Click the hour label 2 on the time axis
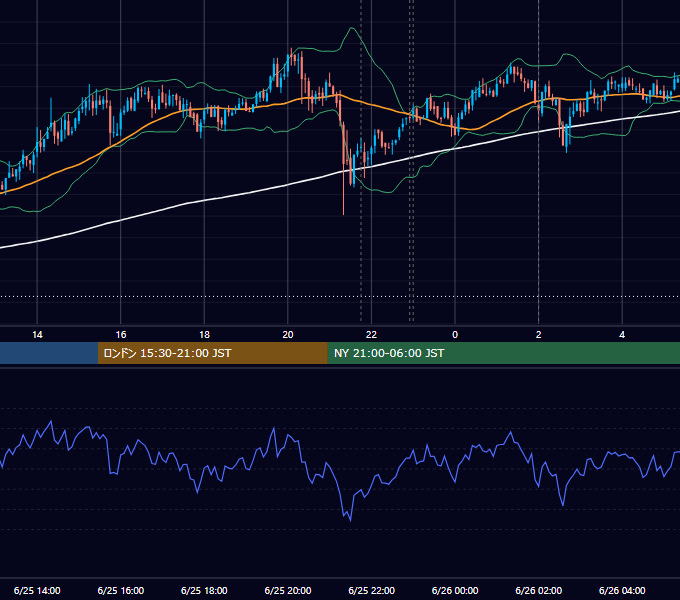680x600 pixels. pyautogui.click(x=538, y=335)
